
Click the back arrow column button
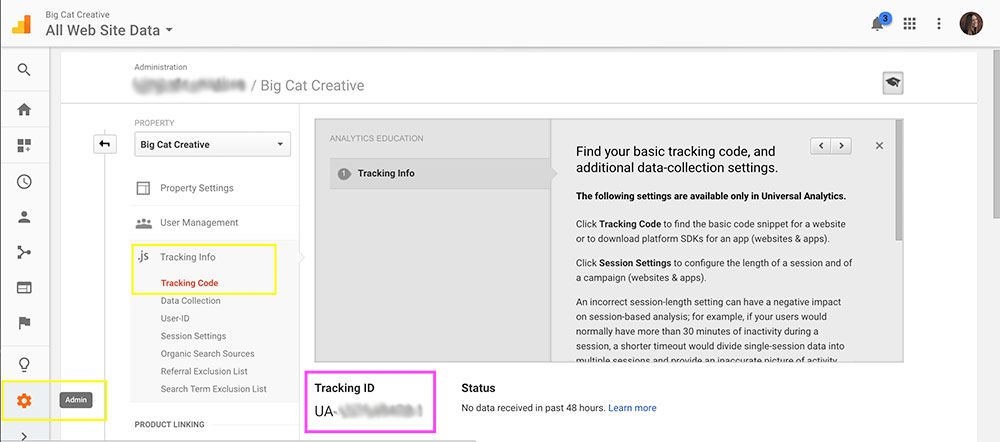pos(104,145)
